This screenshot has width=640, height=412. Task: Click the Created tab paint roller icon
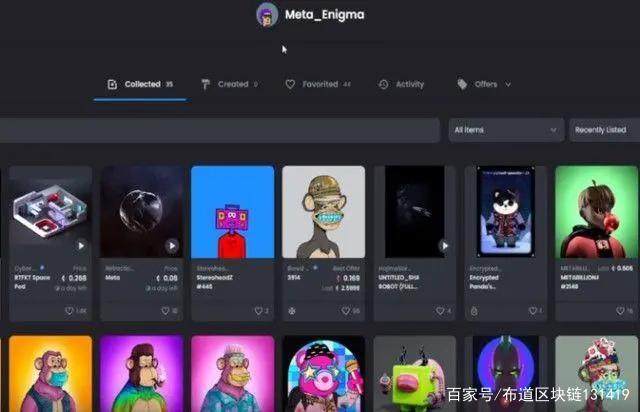(x=205, y=85)
